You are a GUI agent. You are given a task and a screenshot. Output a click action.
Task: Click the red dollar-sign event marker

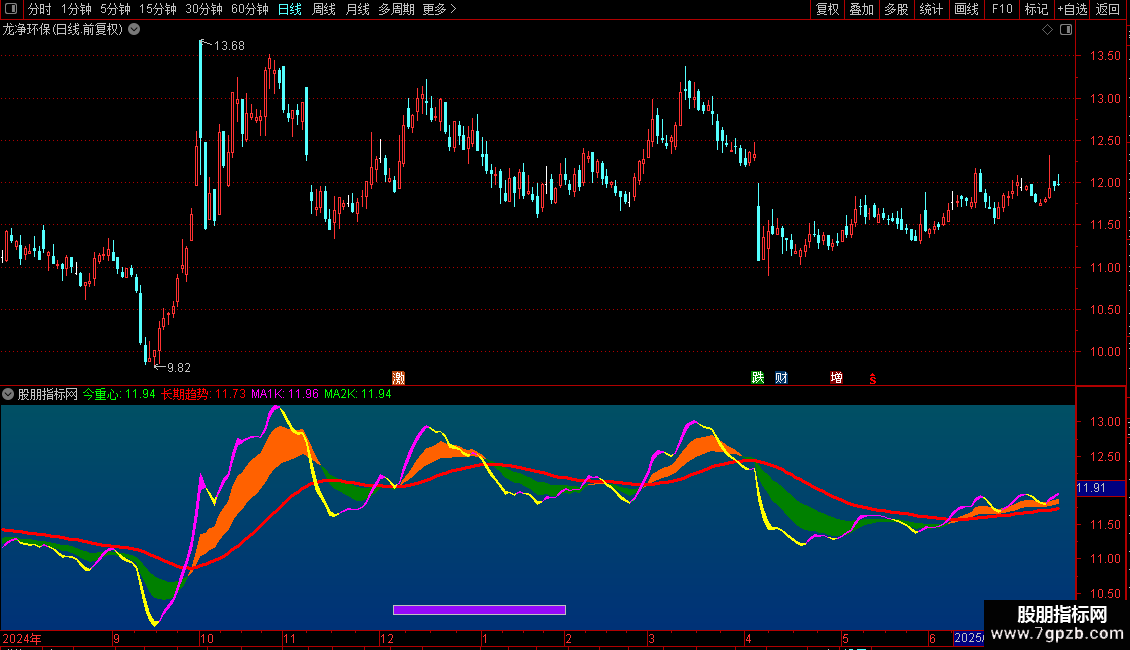[873, 378]
